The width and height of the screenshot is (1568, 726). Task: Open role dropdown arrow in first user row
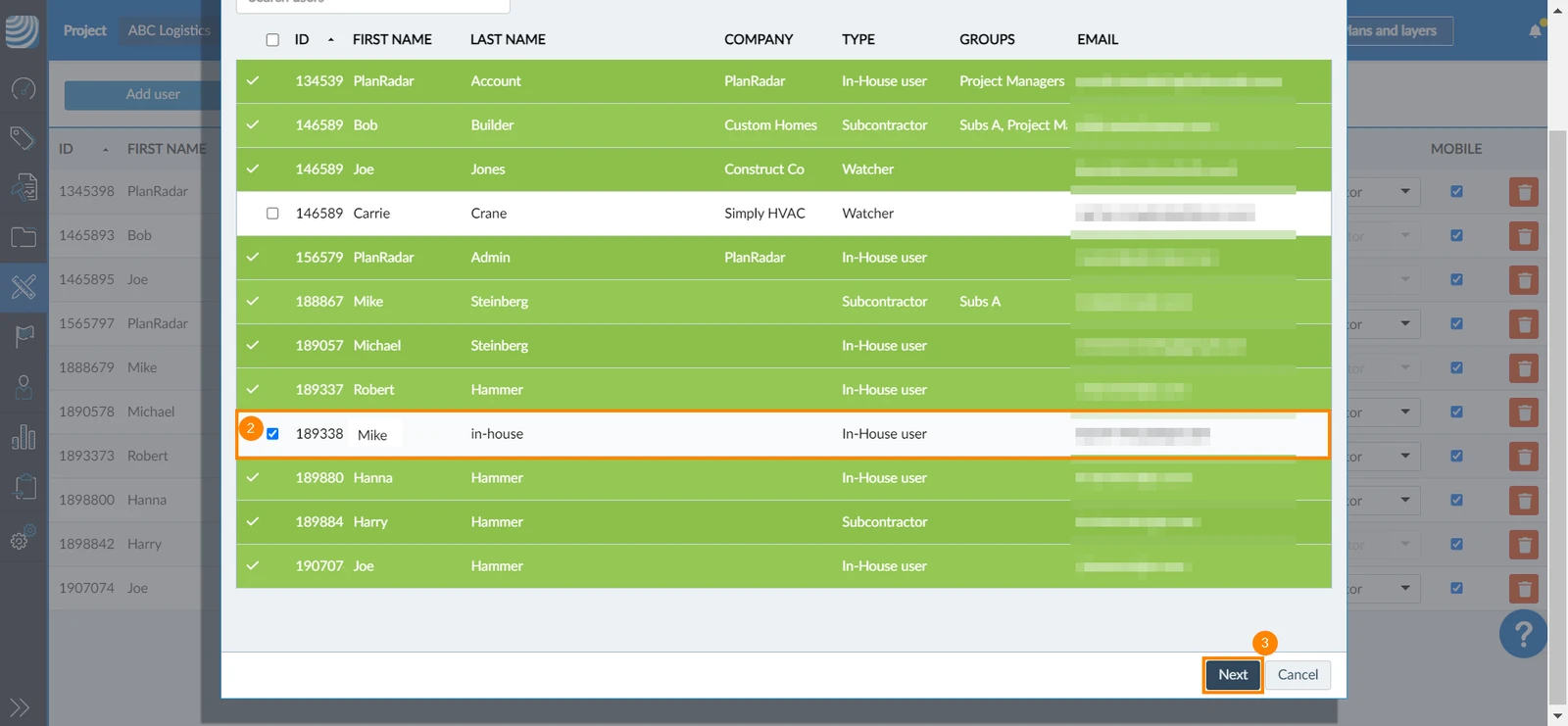click(1405, 191)
